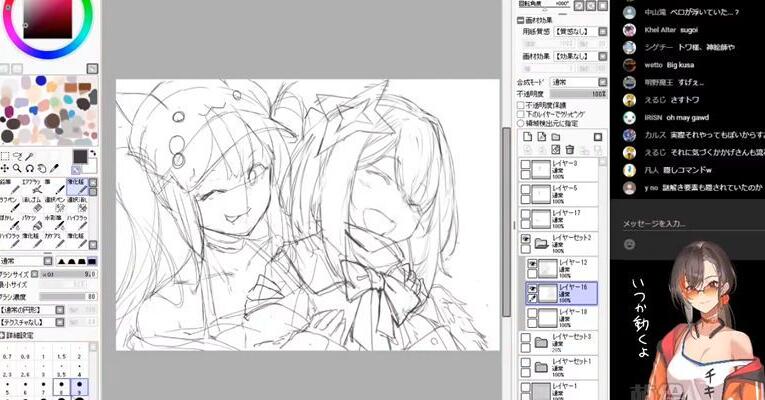This screenshot has height=400, width=765.
Task: Click the transparent color toggle below foreground swatch
Action: 76,170
